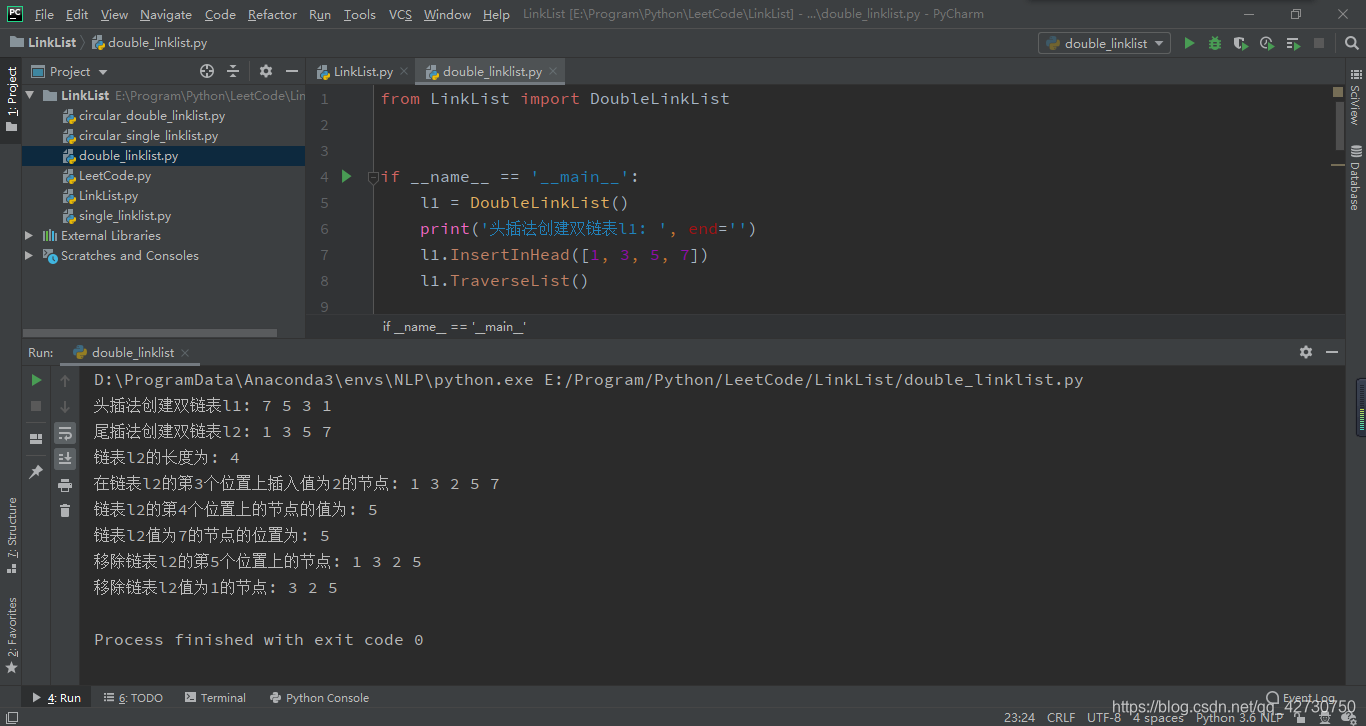Open the Navigate menu
The width and height of the screenshot is (1366, 726).
point(166,14)
